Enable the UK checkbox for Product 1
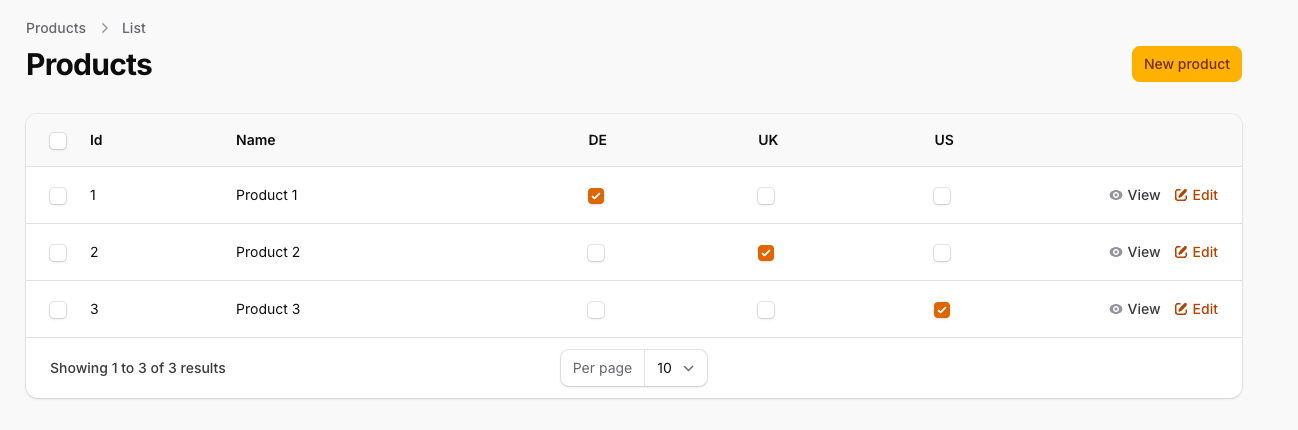The height and width of the screenshot is (430, 1298). coord(766,196)
